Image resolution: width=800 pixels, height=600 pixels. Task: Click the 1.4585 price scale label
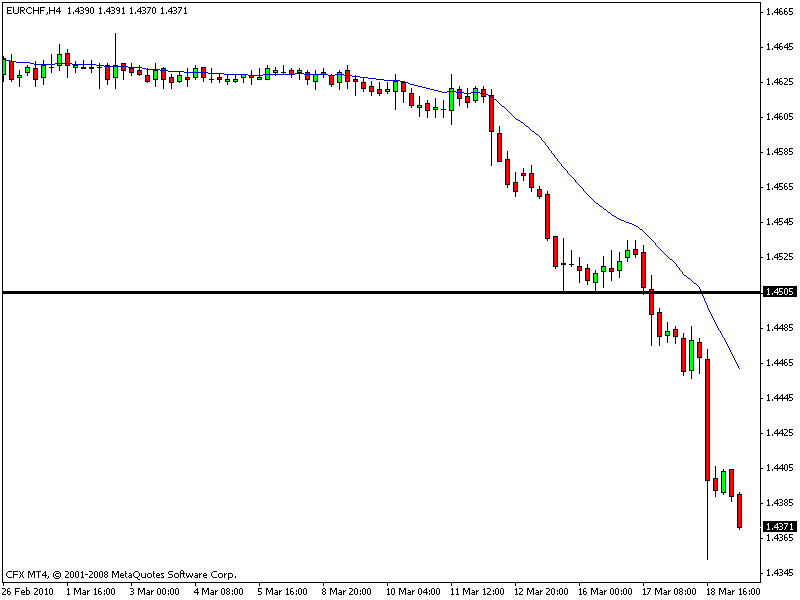pos(778,152)
